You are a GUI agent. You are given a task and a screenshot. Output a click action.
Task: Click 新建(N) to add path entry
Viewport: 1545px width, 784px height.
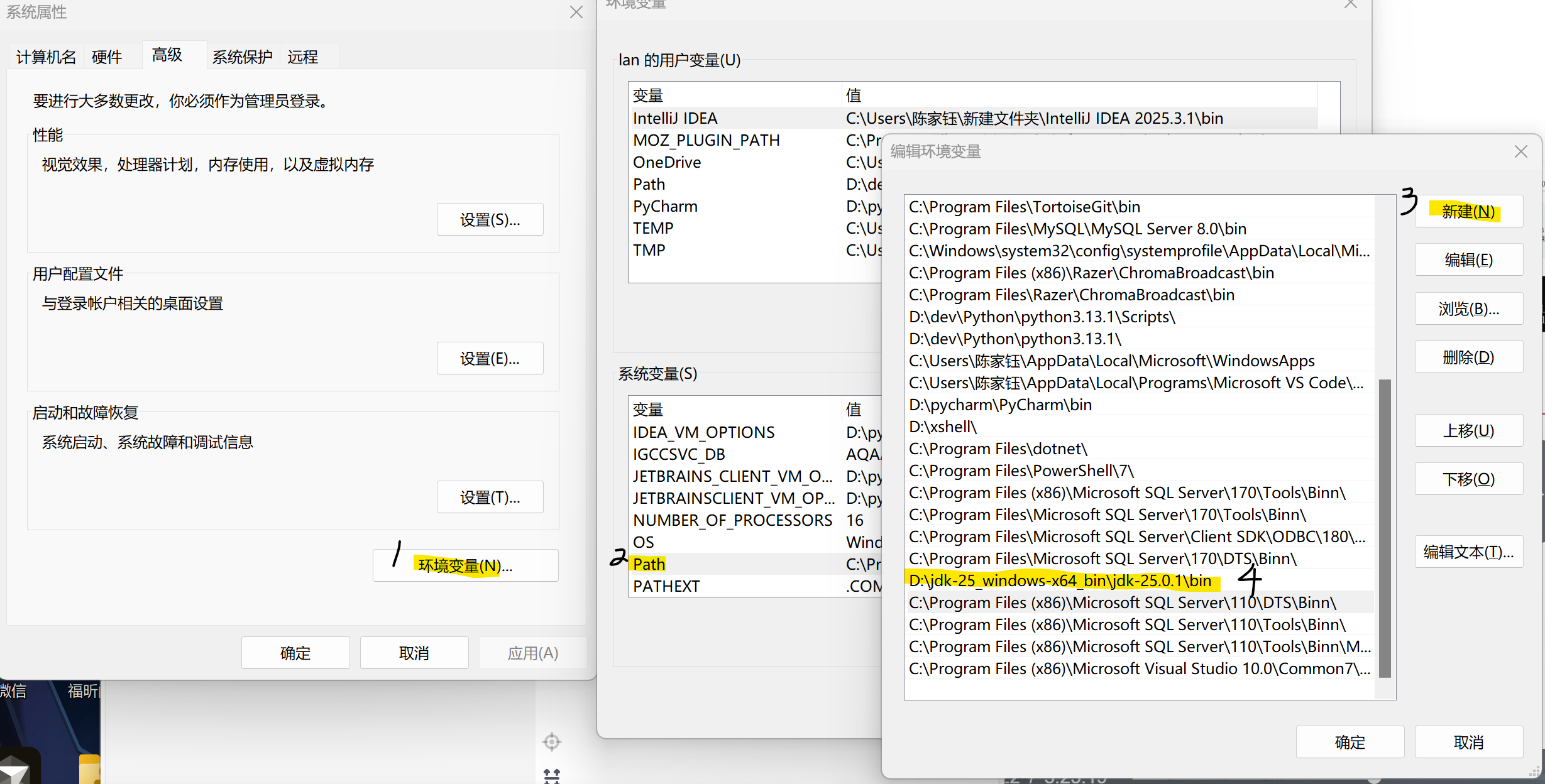pyautogui.click(x=1468, y=211)
